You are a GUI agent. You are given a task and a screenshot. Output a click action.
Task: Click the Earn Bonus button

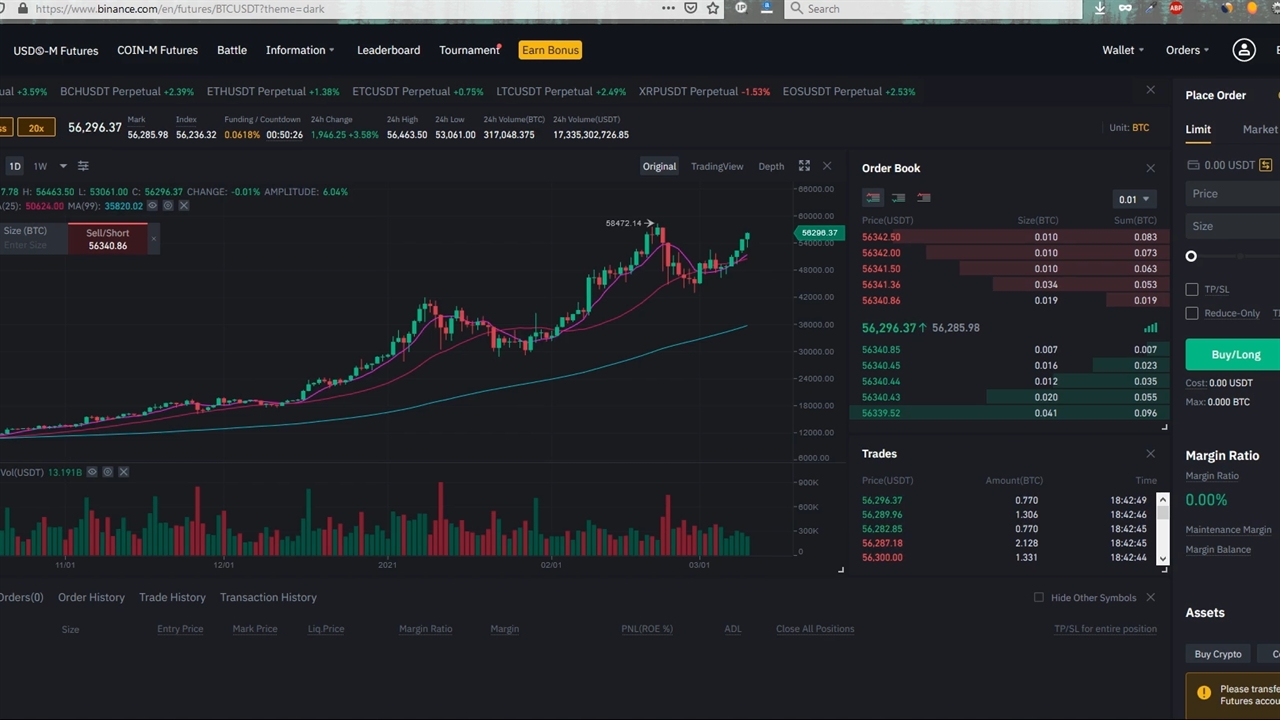pyautogui.click(x=550, y=50)
